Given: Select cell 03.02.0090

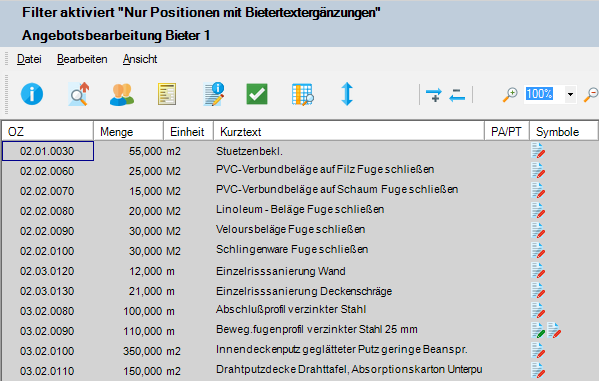Looking at the screenshot, I should coord(47,331).
